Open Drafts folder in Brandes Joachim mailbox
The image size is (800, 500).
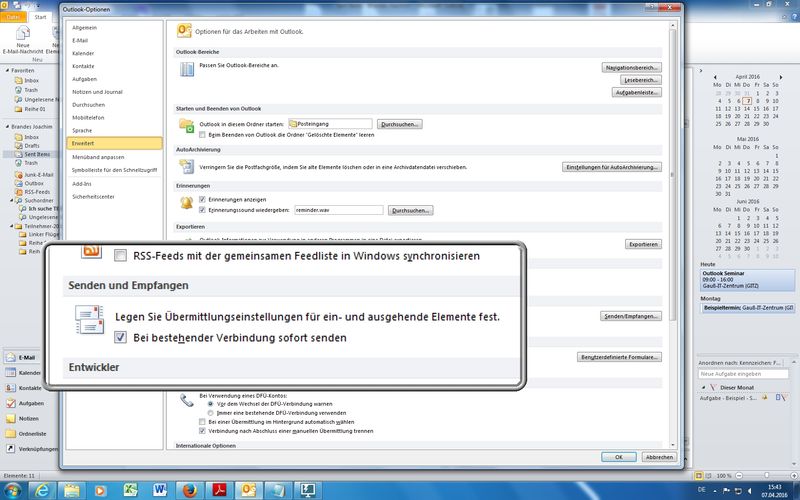coord(32,145)
